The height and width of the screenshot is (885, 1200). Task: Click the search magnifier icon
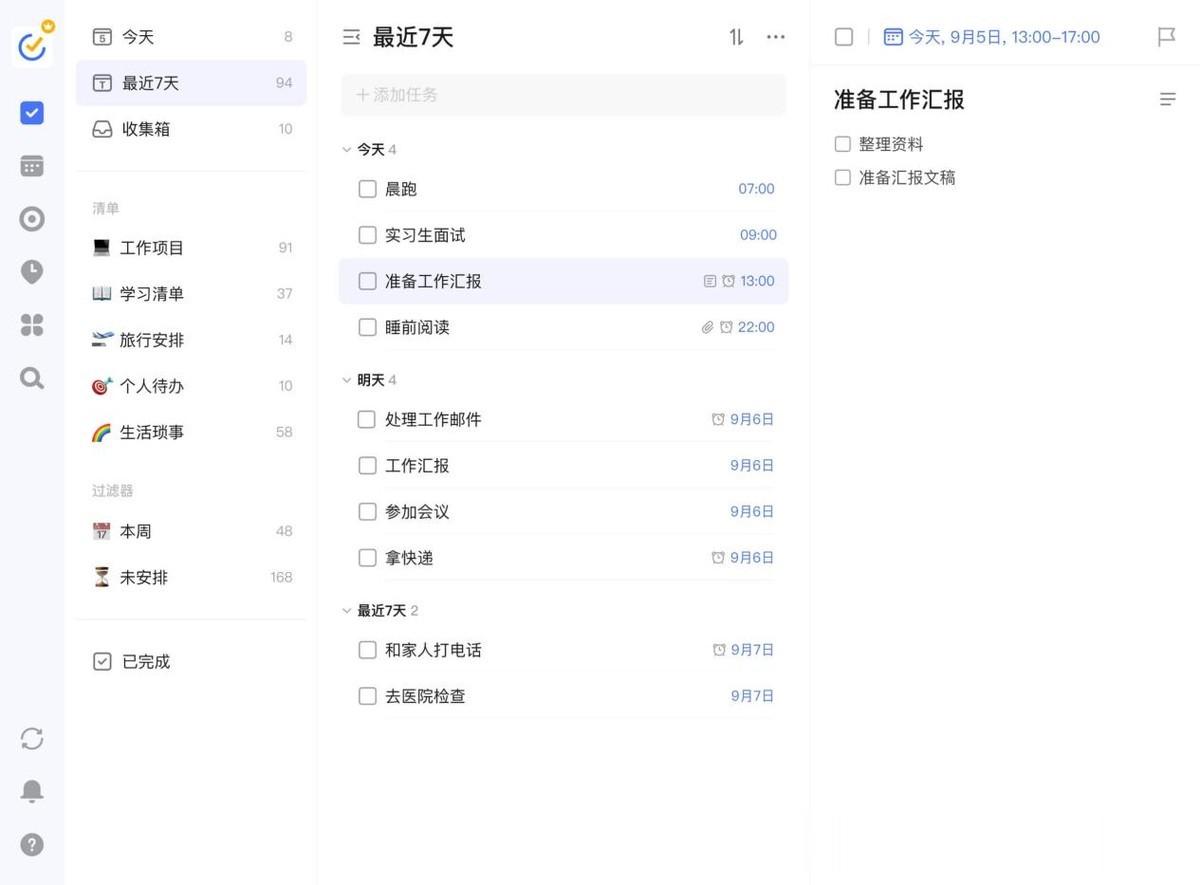(x=32, y=378)
